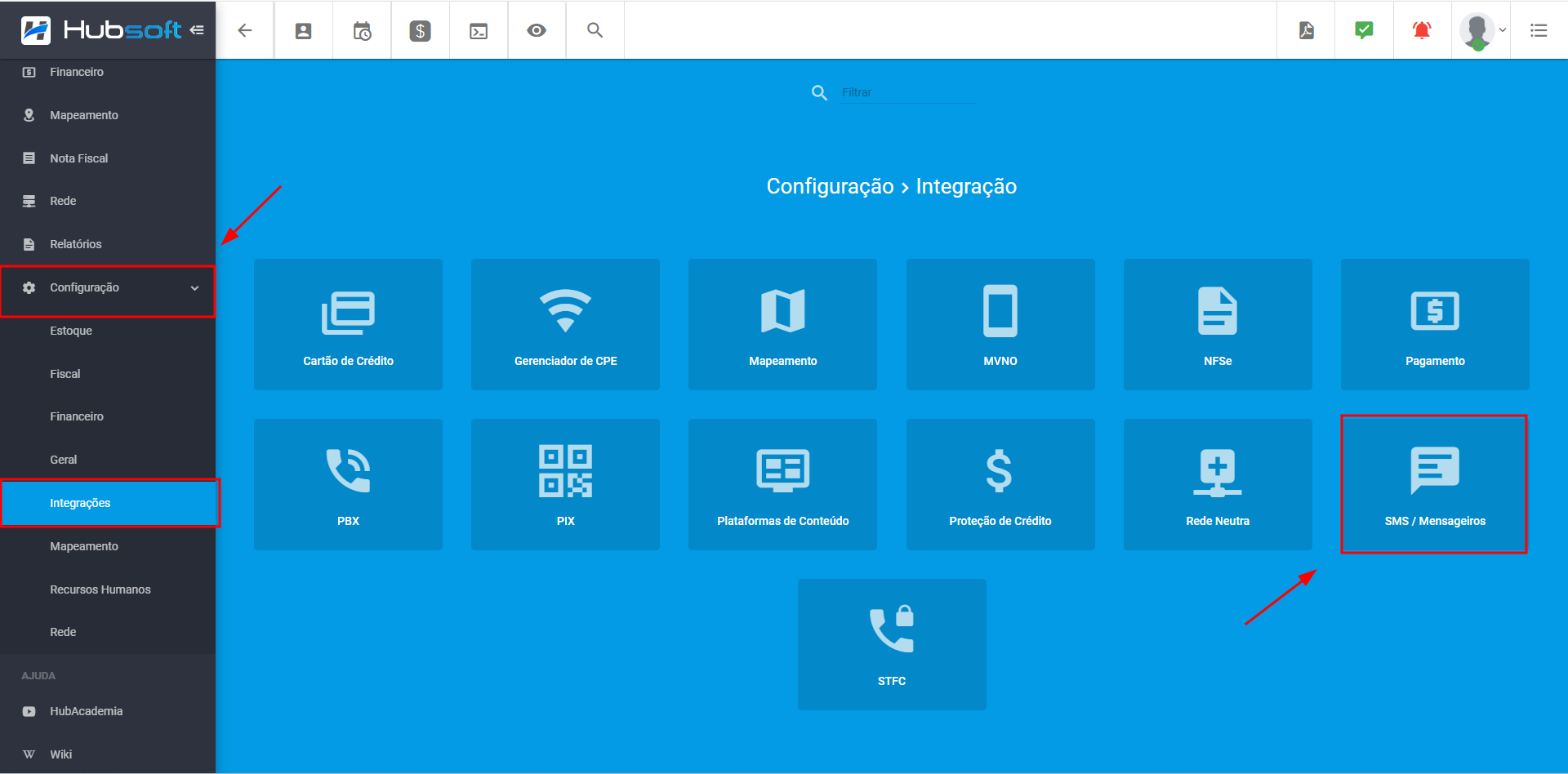Open Recursos Humanos in sidebar submenu
The width and height of the screenshot is (1568, 774).
(100, 589)
